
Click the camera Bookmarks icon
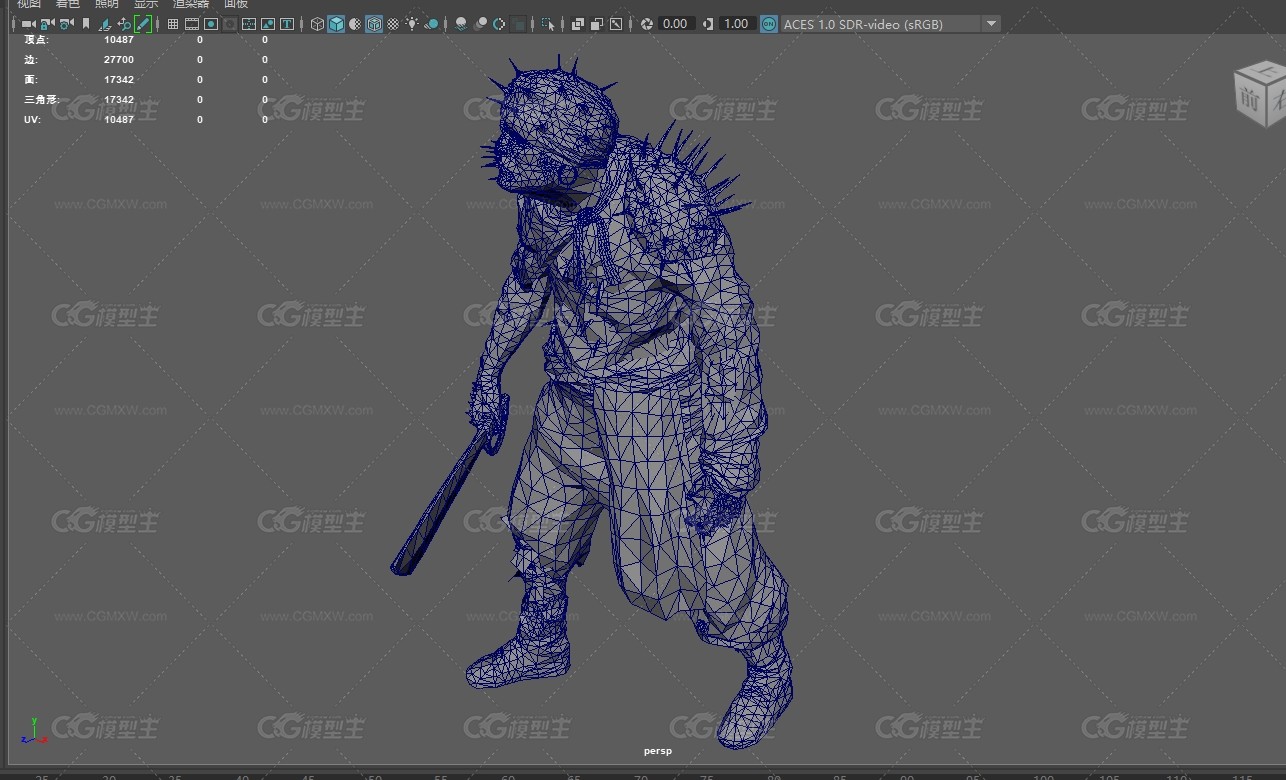(86, 23)
